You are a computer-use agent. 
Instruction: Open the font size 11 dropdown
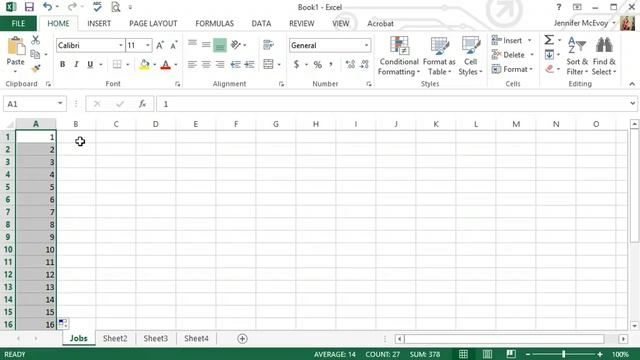pyautogui.click(x=148, y=45)
